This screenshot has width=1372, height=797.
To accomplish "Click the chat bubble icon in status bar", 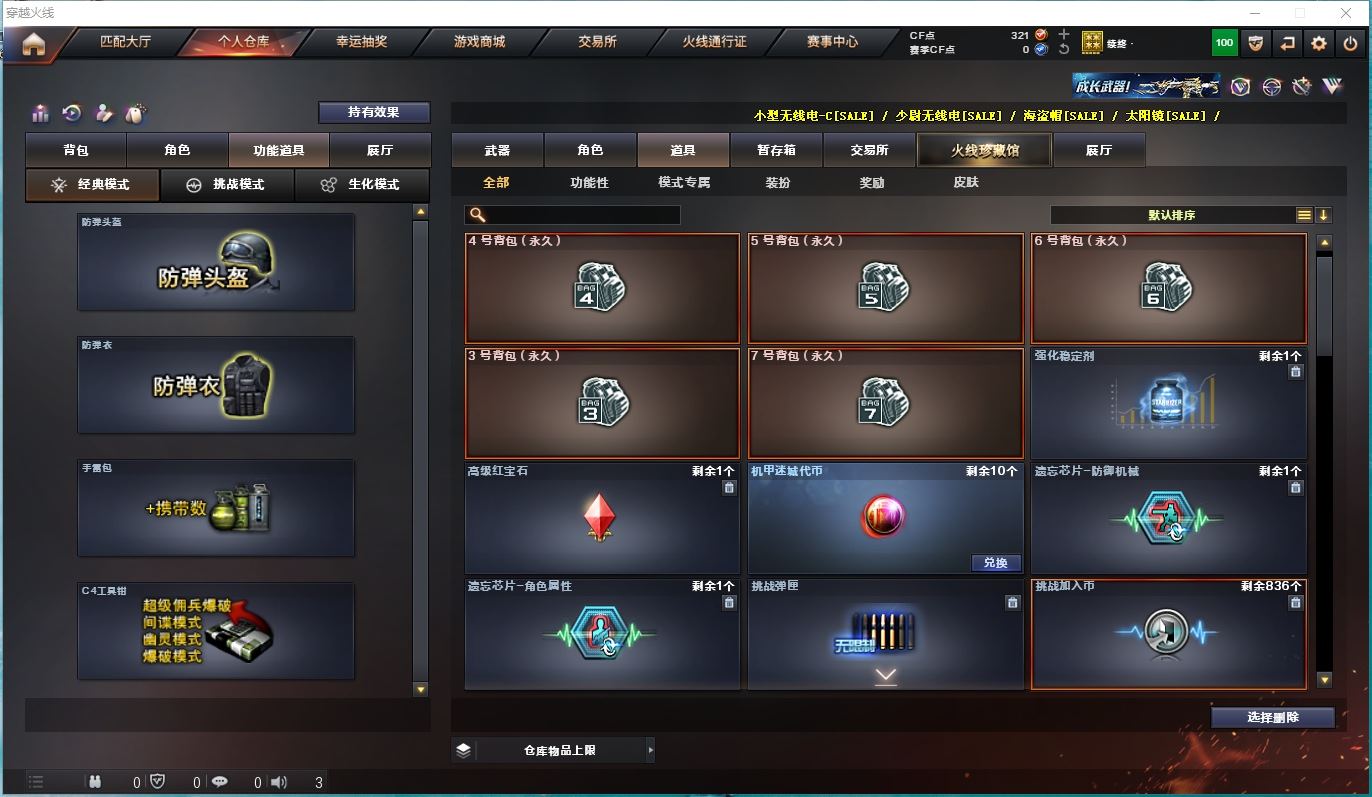I will point(219,782).
